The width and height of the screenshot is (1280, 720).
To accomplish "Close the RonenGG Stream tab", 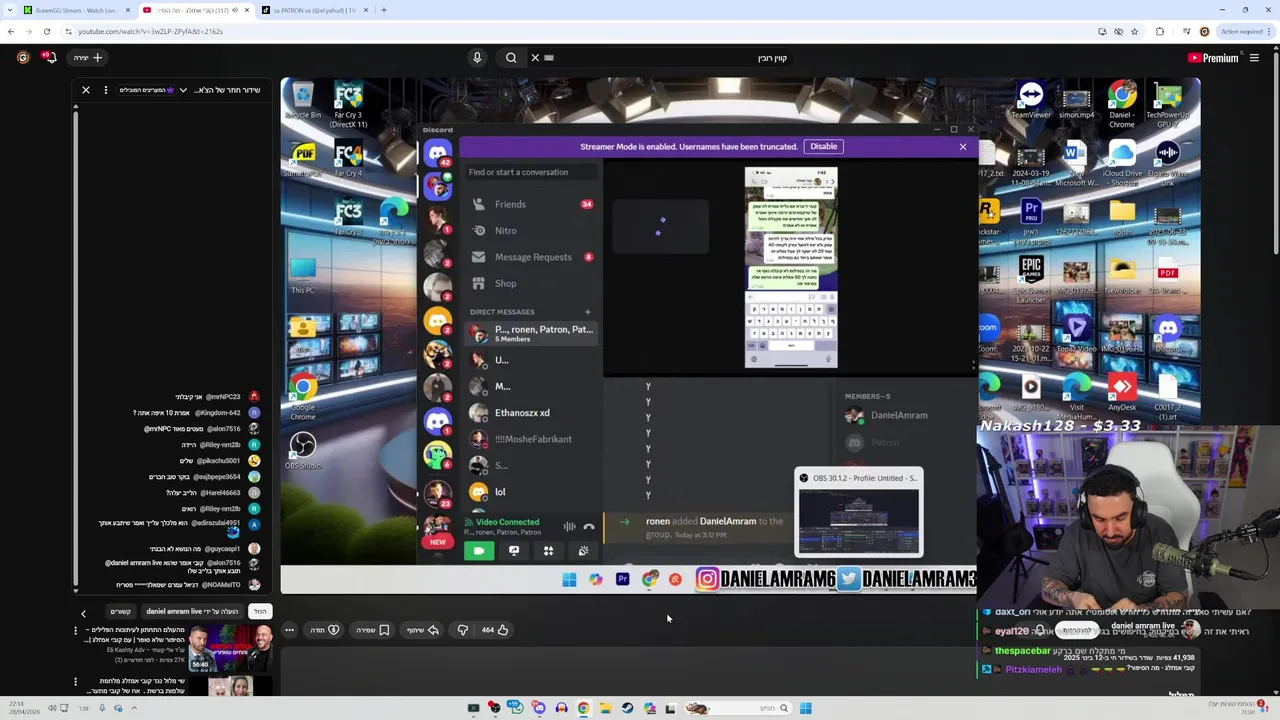I will point(127,10).
